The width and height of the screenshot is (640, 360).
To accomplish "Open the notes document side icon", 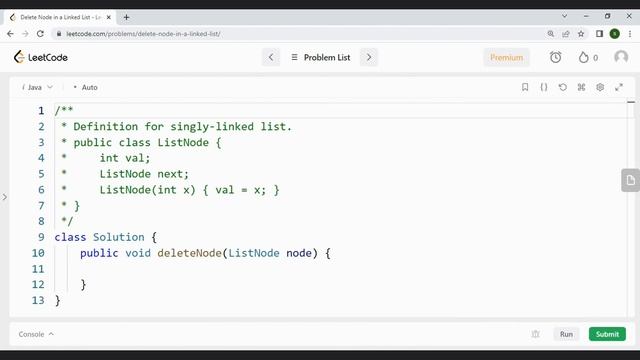I will (631, 180).
